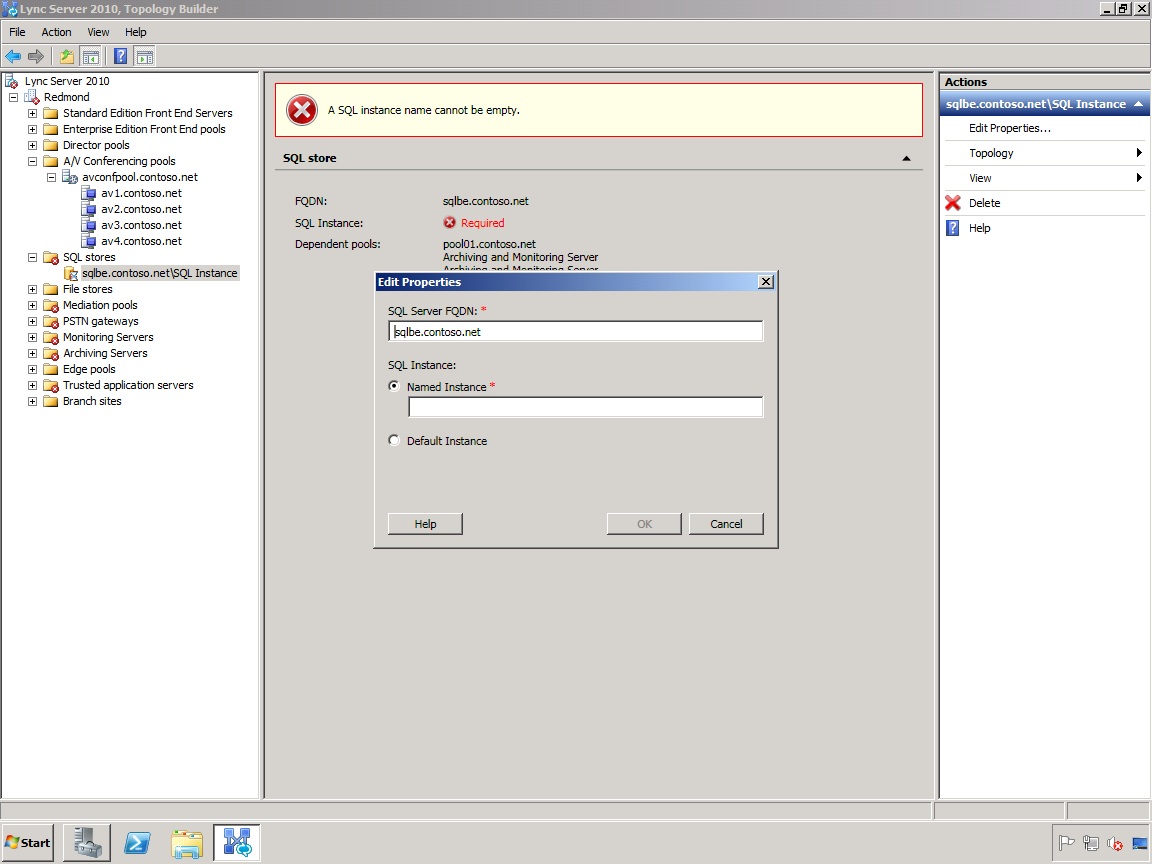Open the View submenu in Actions pane
The height and width of the screenshot is (864, 1152).
pos(1043,178)
